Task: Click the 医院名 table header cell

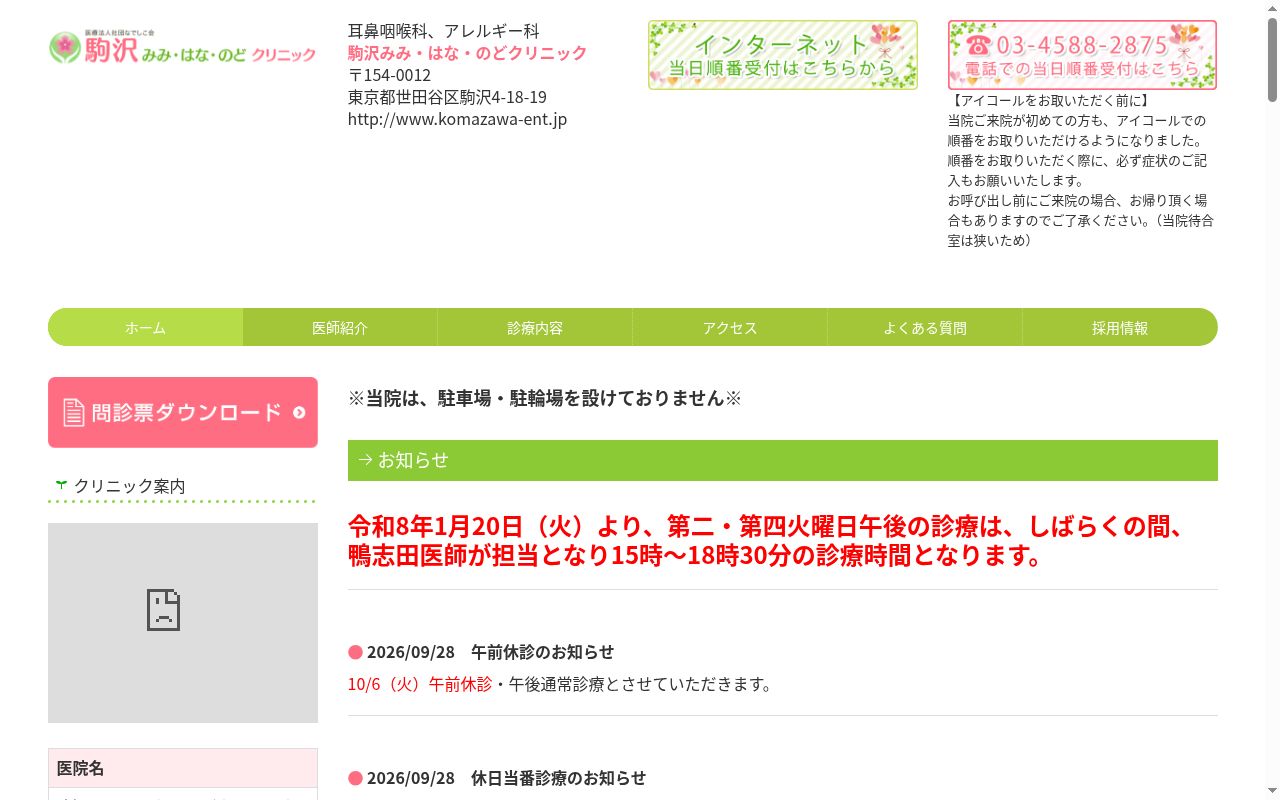Action: pyautogui.click(x=183, y=768)
